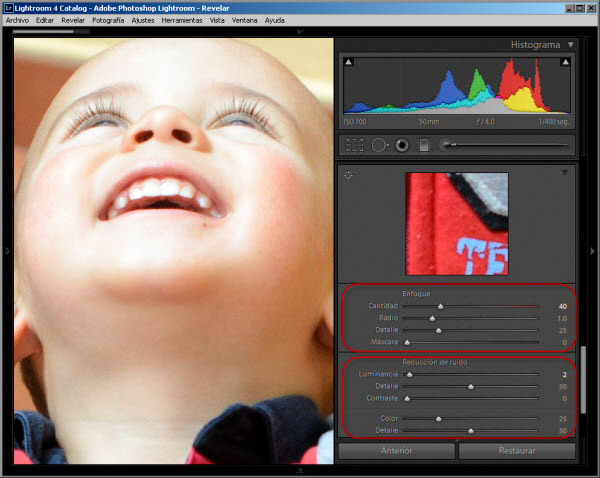600x478 pixels.
Task: Open the Archivo menu
Action: point(17,20)
